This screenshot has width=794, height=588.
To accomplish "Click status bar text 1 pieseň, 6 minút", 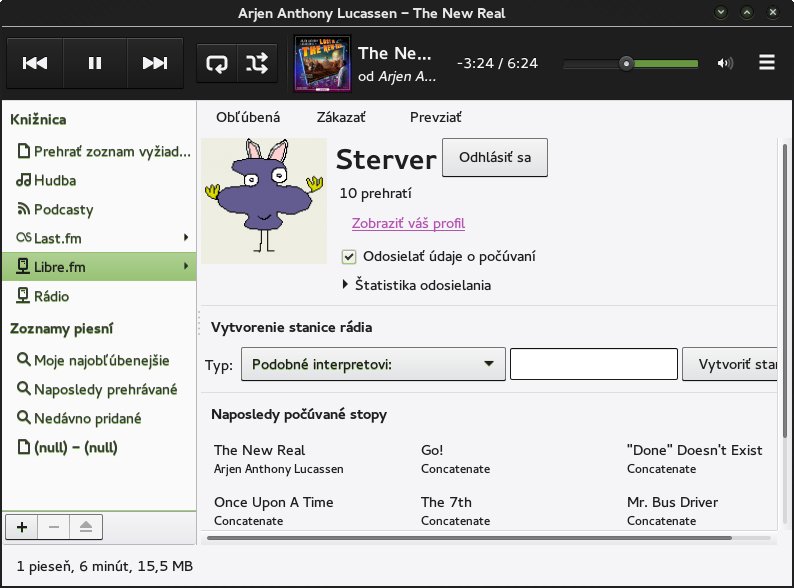I will (x=105, y=566).
